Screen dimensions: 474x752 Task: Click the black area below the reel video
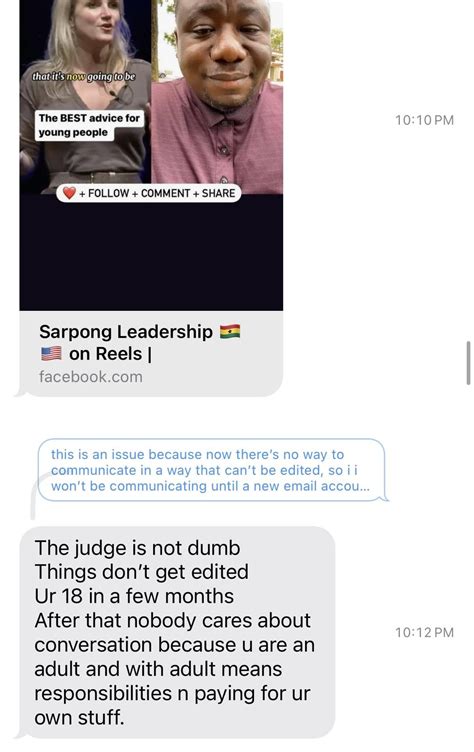(151, 253)
